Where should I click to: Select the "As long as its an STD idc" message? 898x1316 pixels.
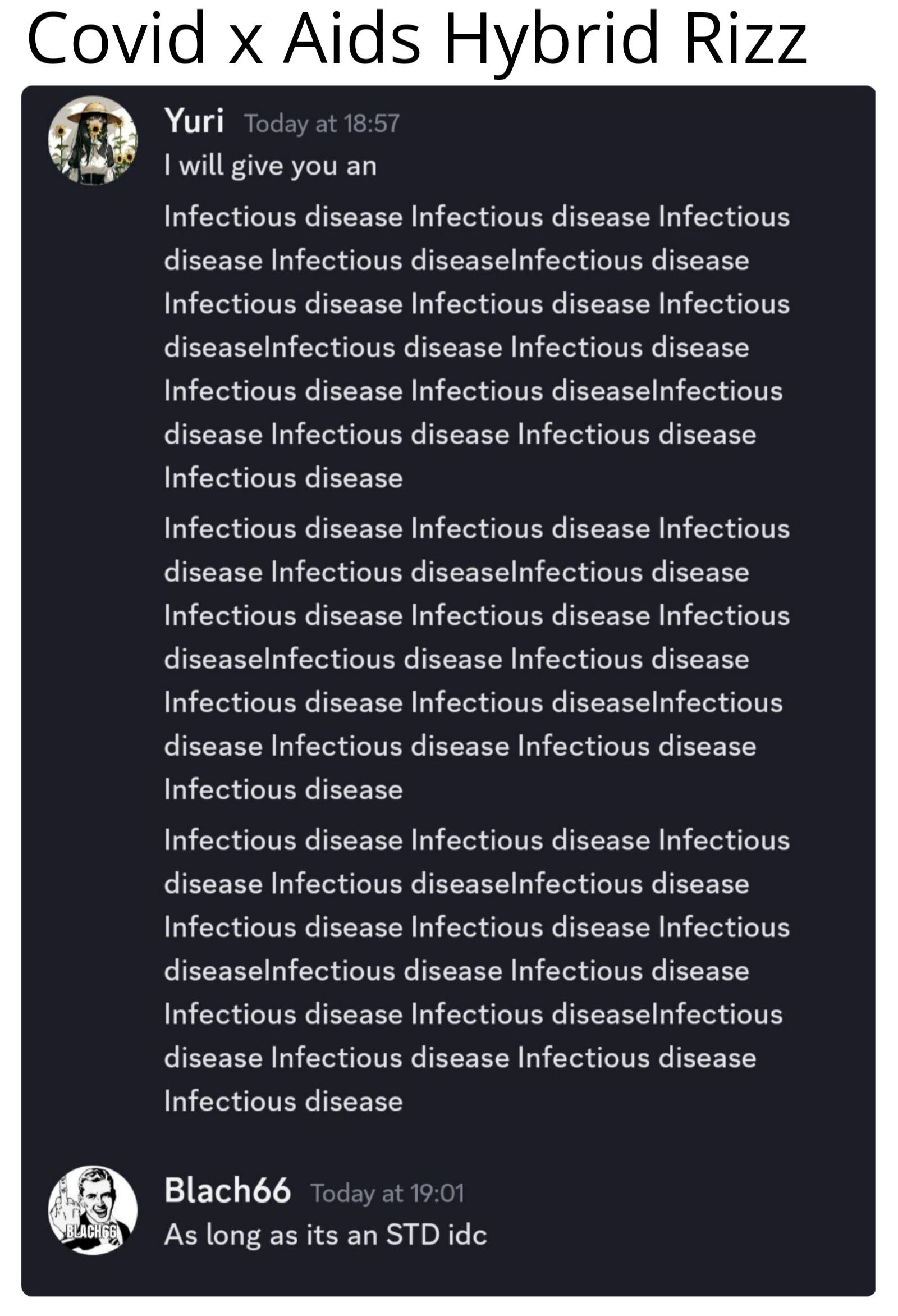tap(325, 1235)
